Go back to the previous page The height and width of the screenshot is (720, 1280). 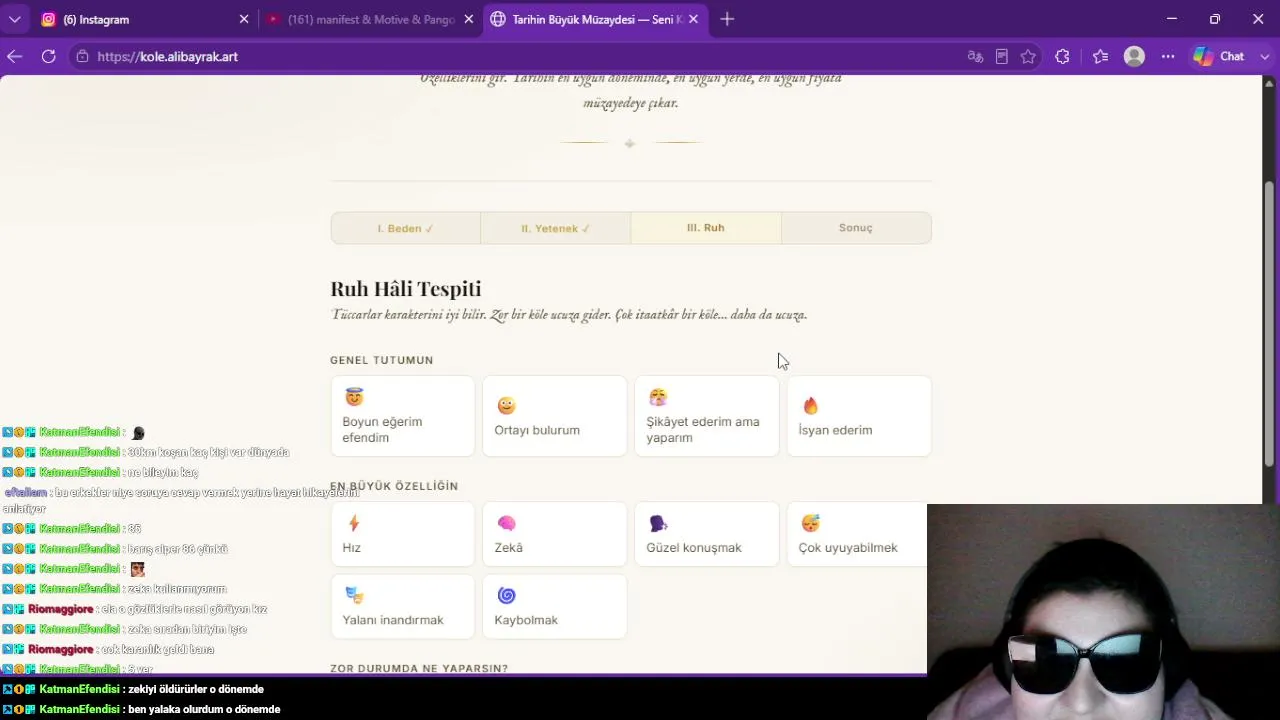click(15, 57)
